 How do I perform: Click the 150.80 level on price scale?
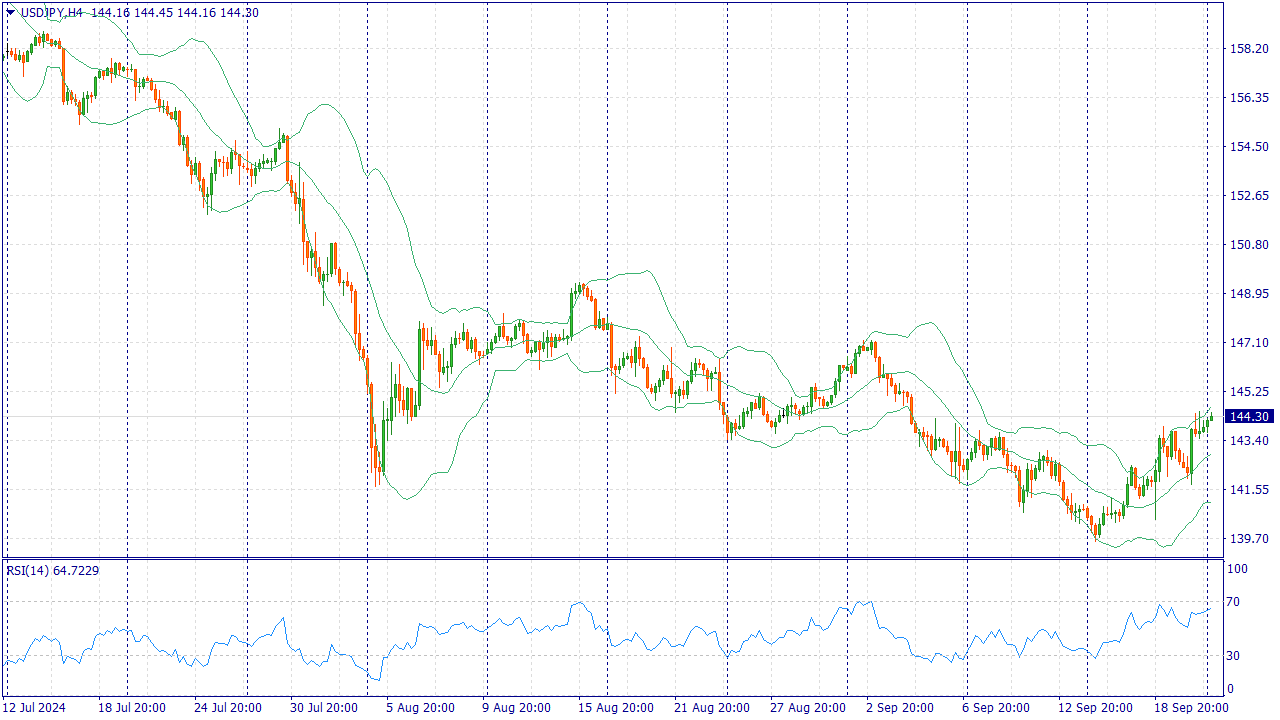[1249, 245]
